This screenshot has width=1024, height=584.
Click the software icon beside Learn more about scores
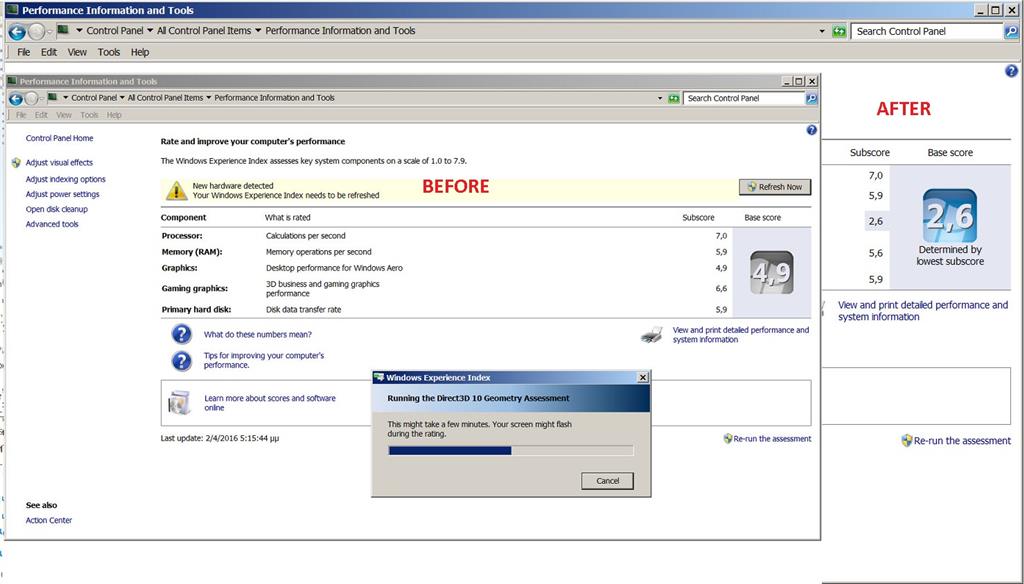(x=179, y=402)
